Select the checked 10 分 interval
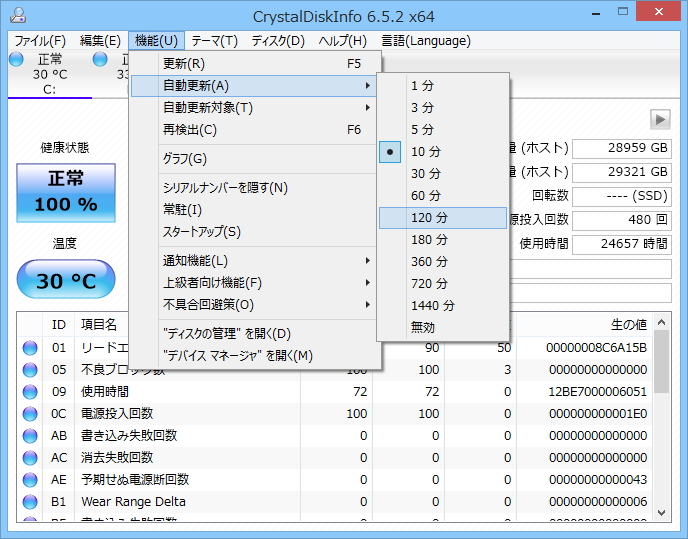688x539 pixels. (x=443, y=152)
